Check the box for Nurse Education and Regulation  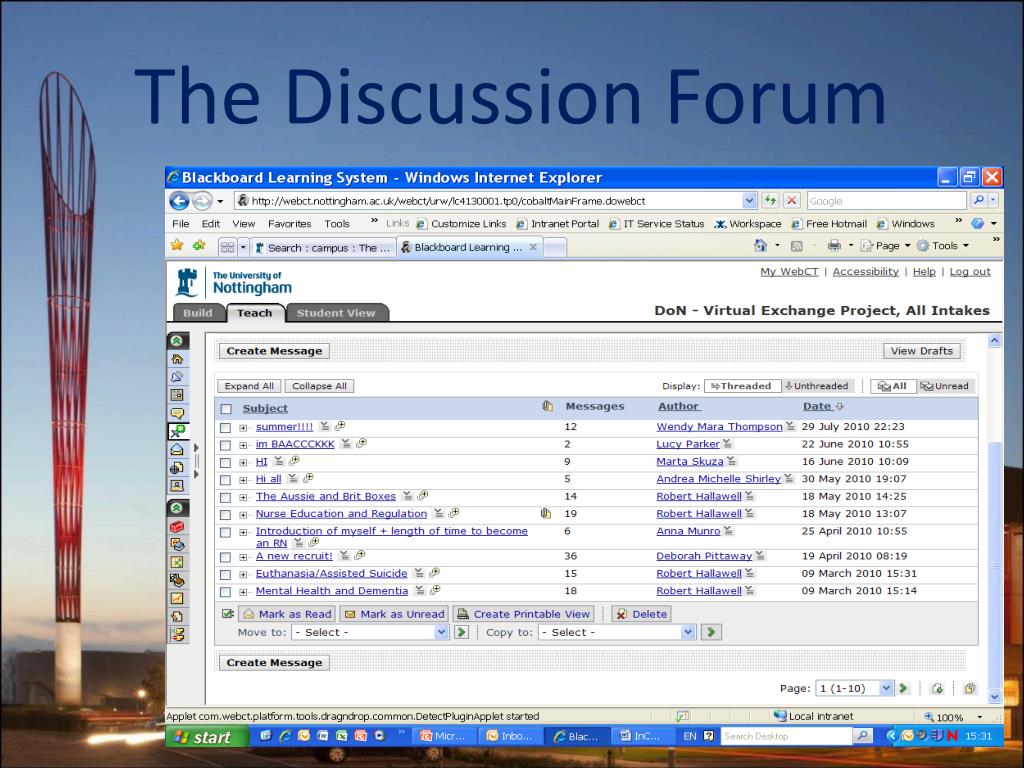(225, 515)
